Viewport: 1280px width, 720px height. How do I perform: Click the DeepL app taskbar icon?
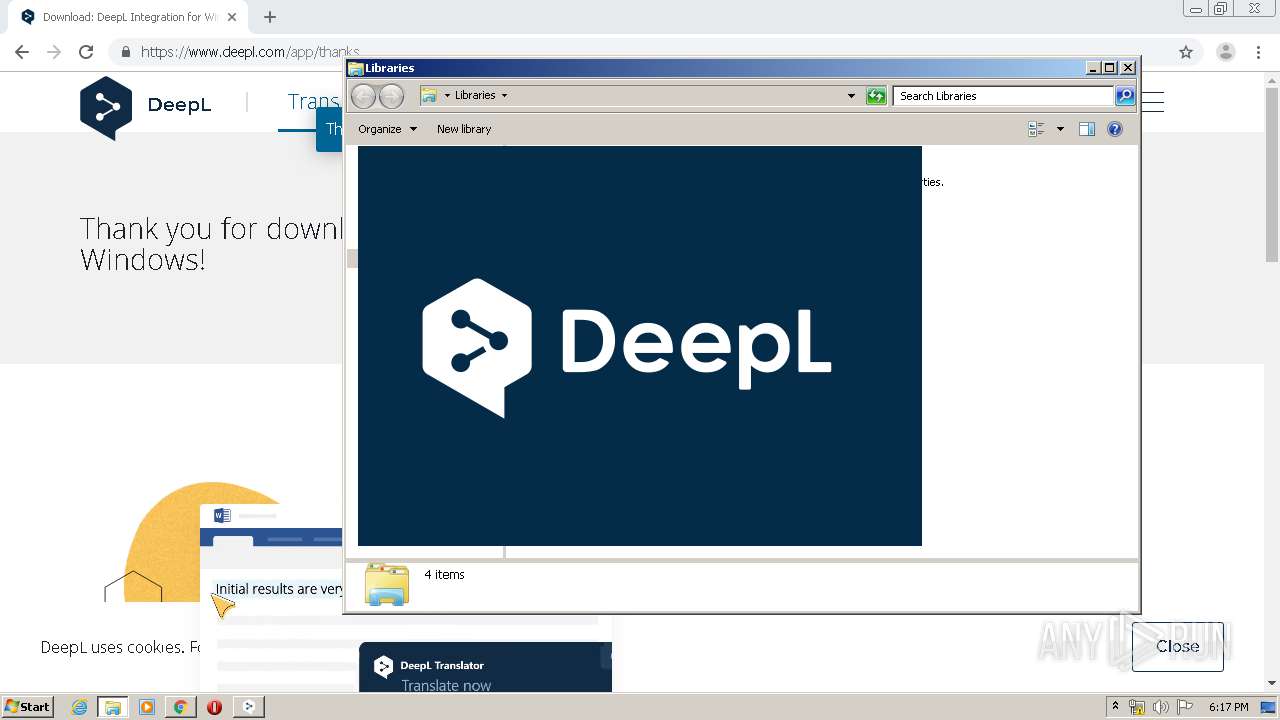248,707
